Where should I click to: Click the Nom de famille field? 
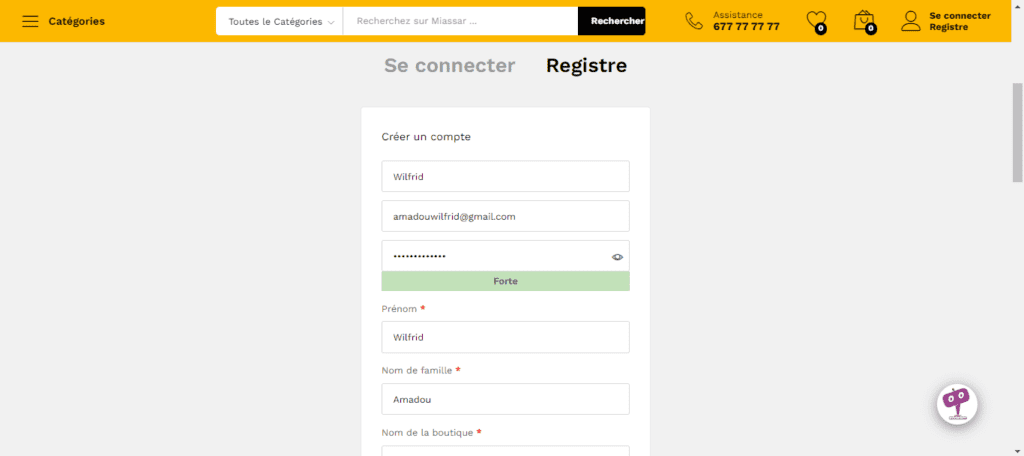(x=505, y=399)
